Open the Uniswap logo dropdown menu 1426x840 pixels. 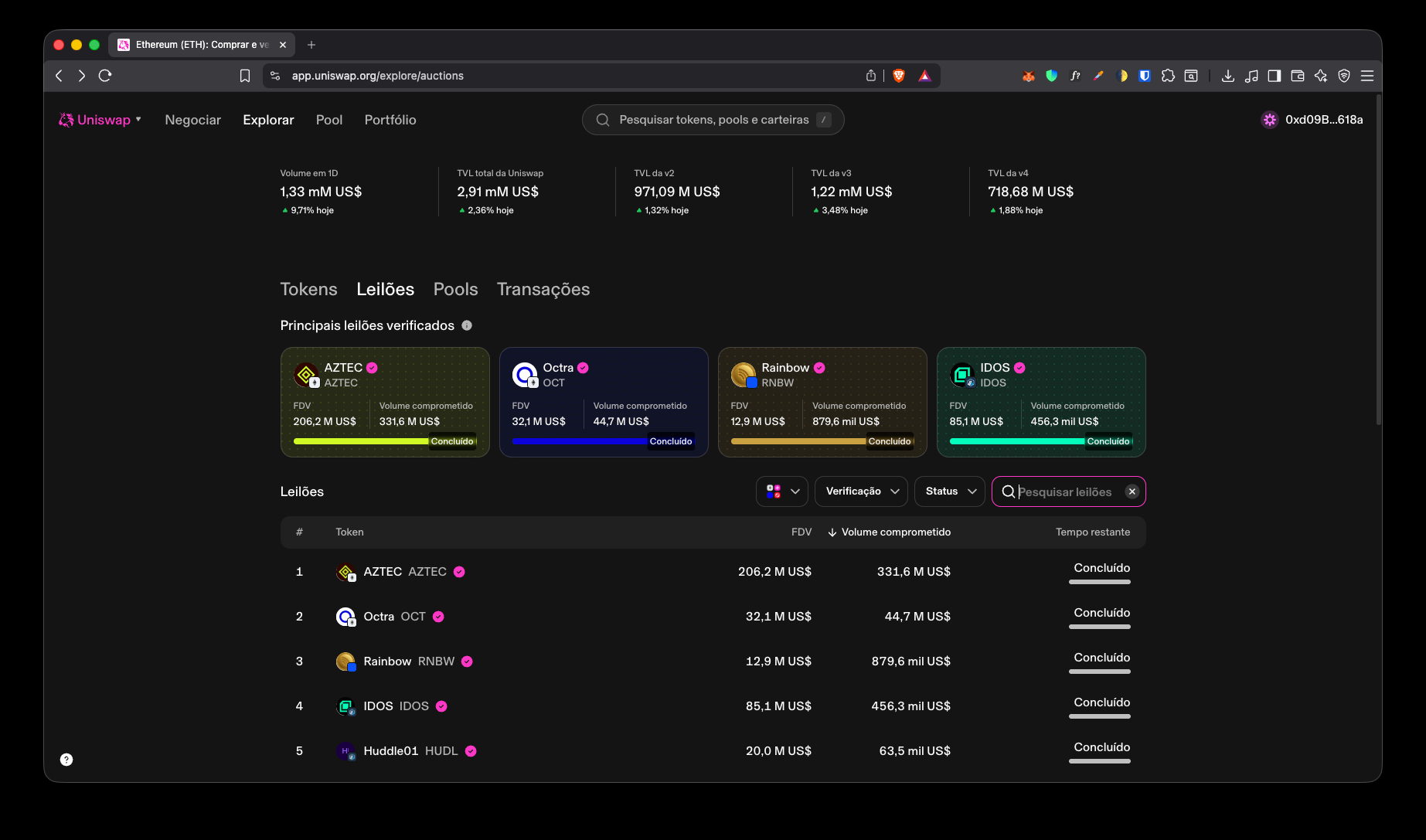pos(100,120)
